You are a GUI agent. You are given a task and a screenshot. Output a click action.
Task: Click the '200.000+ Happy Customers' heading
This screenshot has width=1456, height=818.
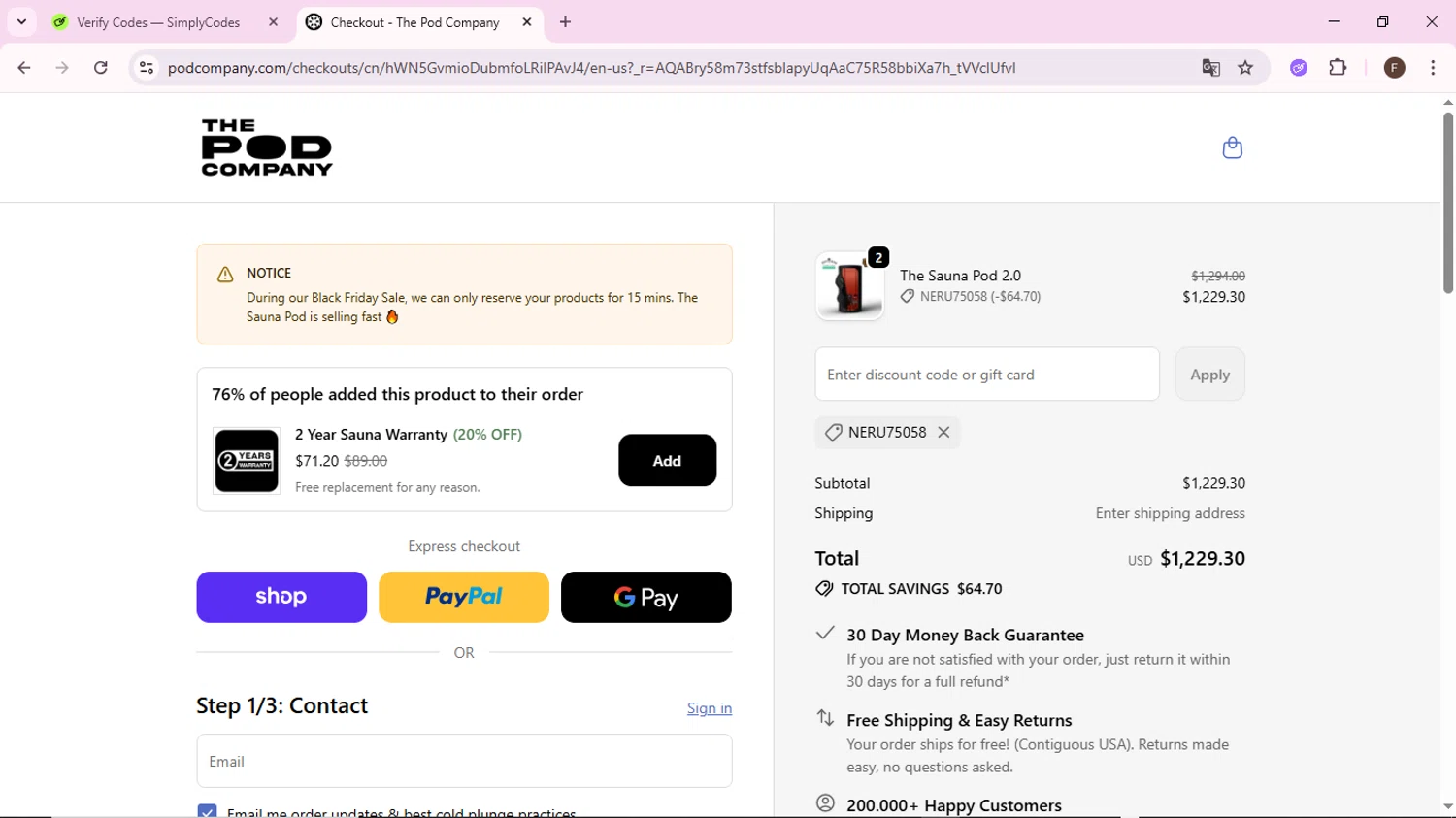[x=954, y=805]
